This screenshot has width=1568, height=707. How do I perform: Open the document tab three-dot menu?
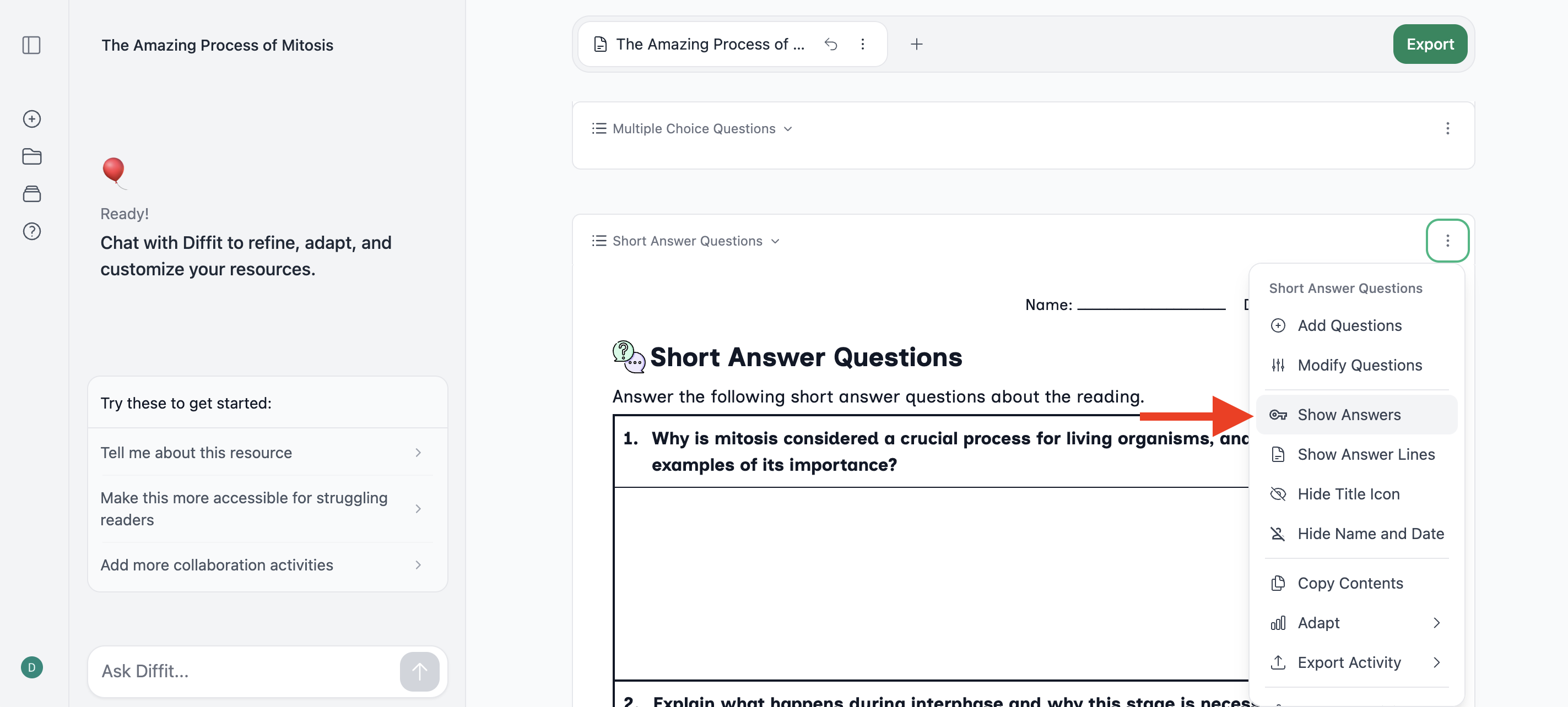863,44
